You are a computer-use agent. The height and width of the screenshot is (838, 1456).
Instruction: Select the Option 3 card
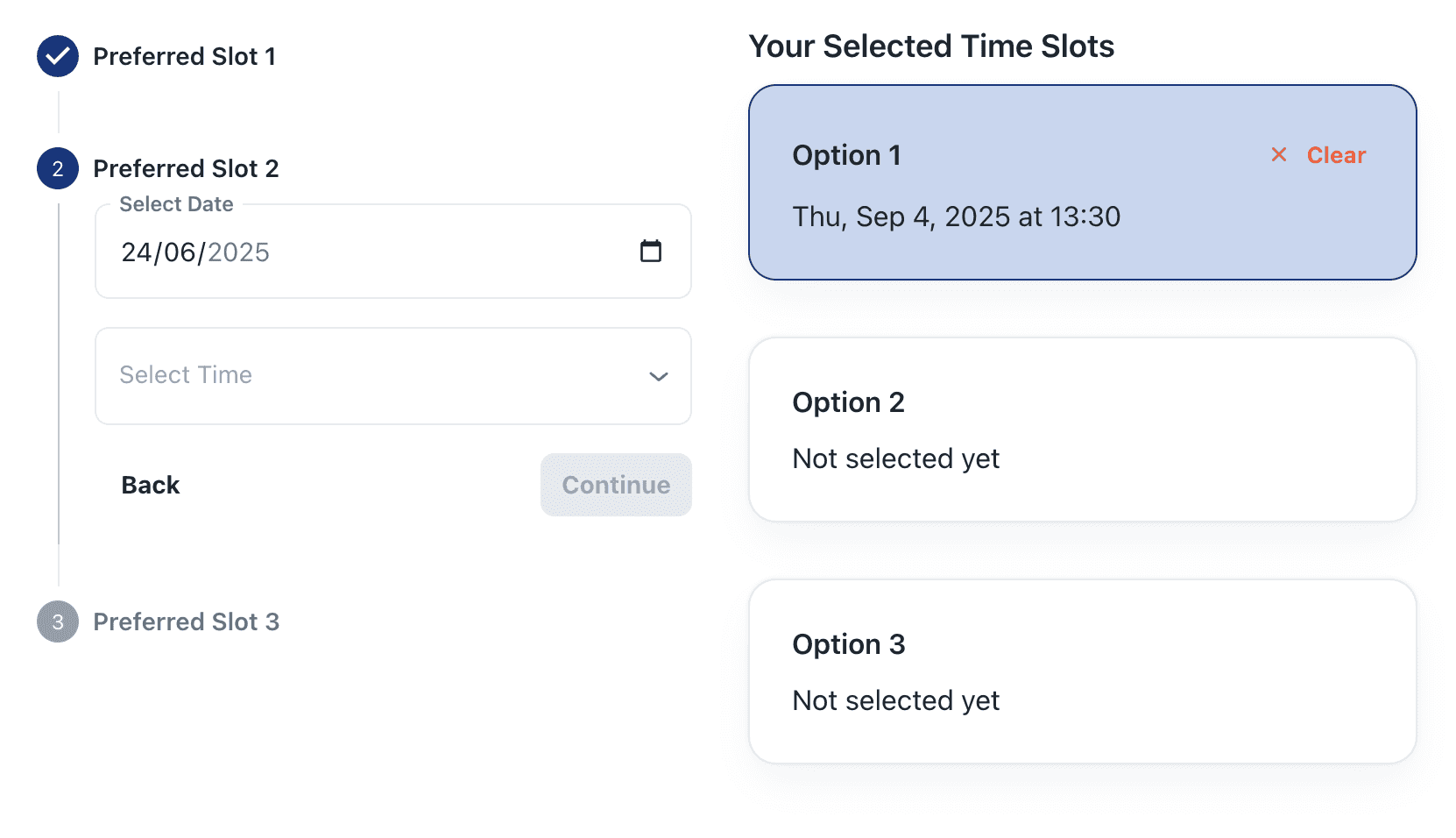click(x=1083, y=671)
